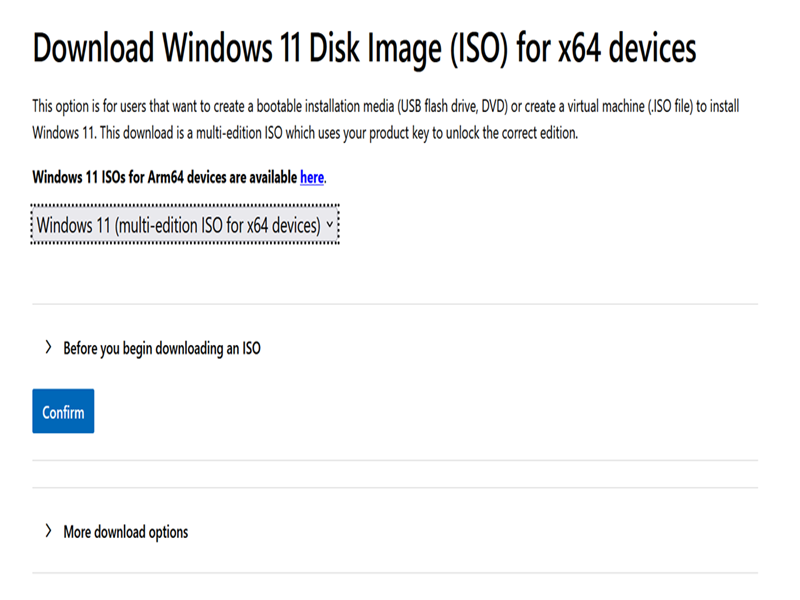Click the small down arrow in the edition selector
The height and width of the screenshot is (600, 800).
tap(330, 226)
